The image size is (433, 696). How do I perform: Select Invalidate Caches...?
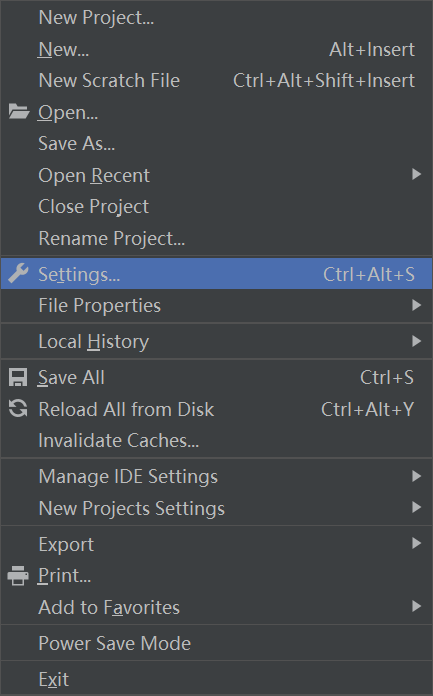click(216, 440)
